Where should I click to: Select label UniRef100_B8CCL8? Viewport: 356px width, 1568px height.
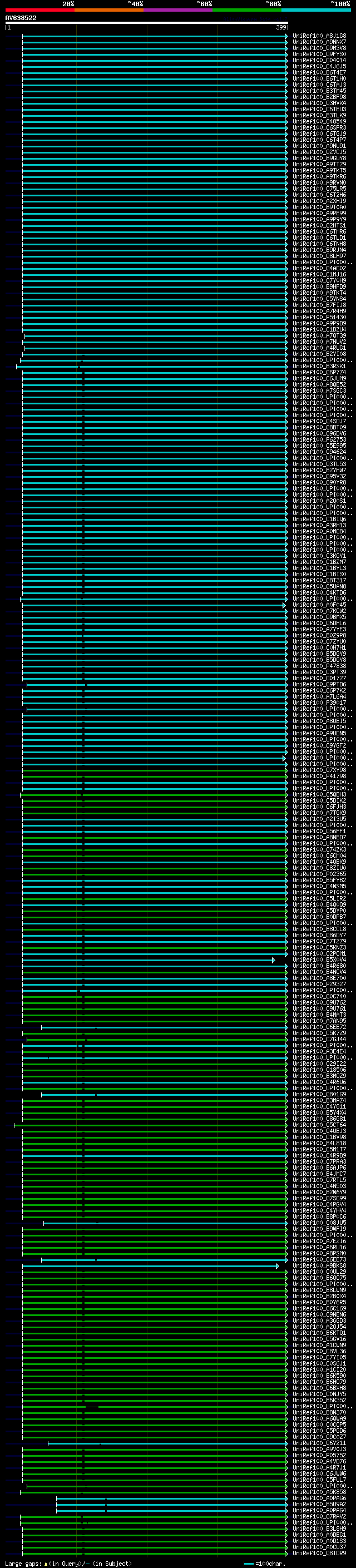coord(319,929)
